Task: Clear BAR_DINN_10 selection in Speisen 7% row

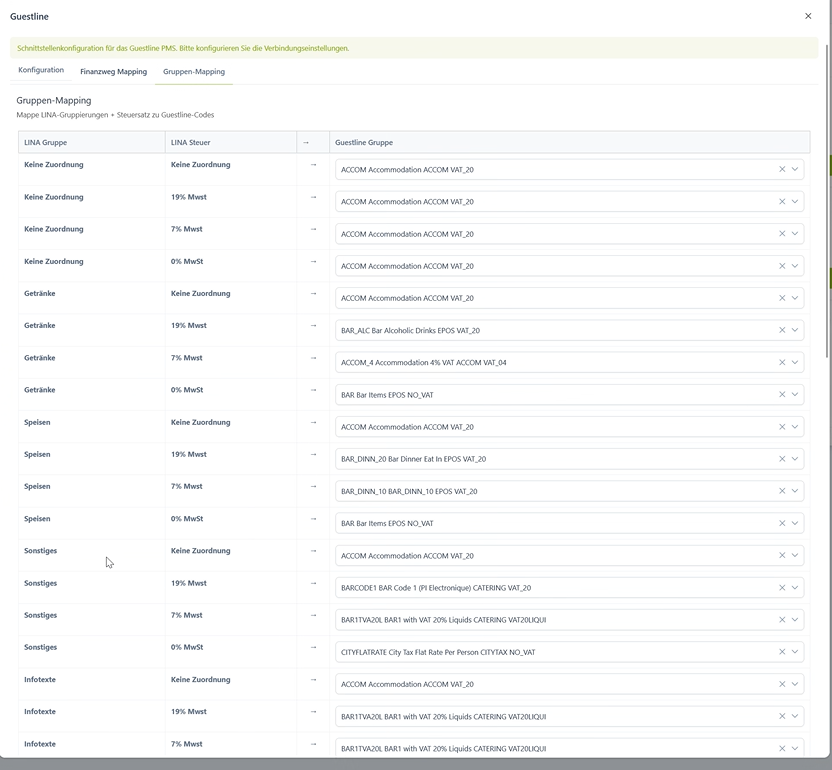Action: tap(782, 491)
